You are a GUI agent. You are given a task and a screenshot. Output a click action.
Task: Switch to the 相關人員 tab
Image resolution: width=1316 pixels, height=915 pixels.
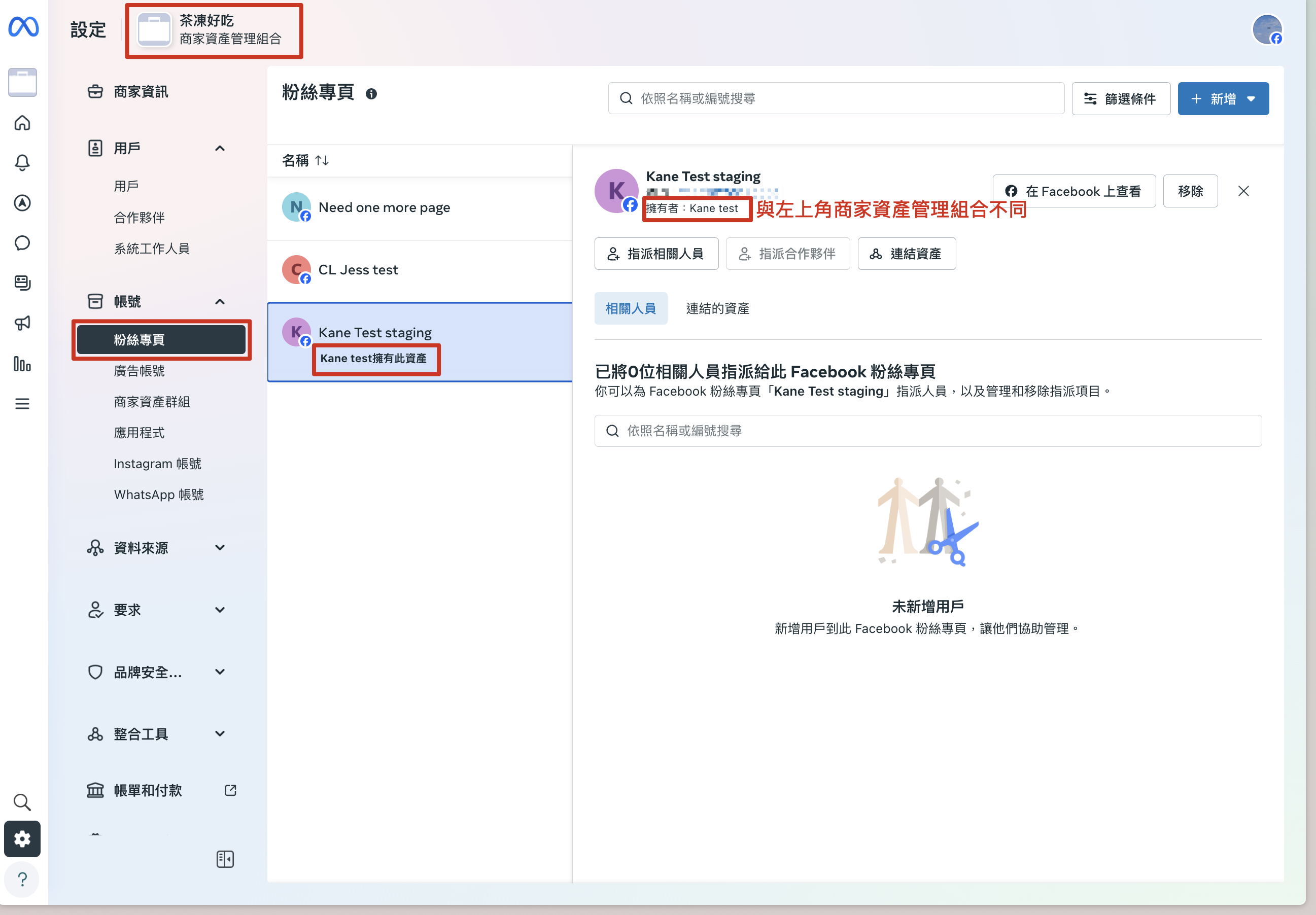point(631,308)
